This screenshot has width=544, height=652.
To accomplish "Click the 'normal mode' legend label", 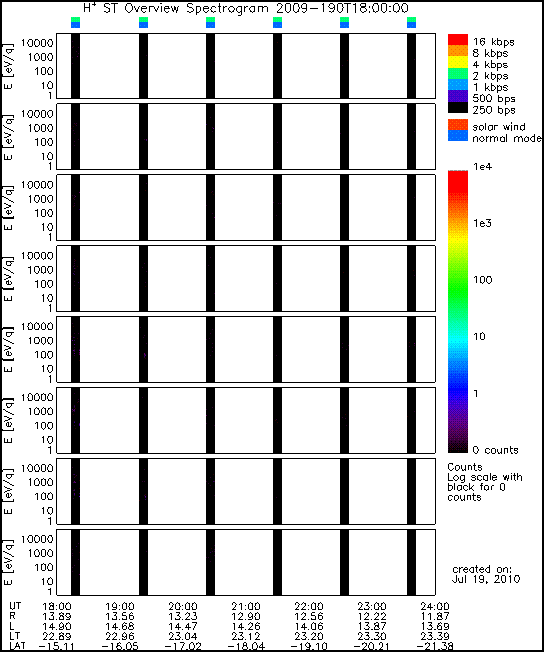I will pos(507,138).
